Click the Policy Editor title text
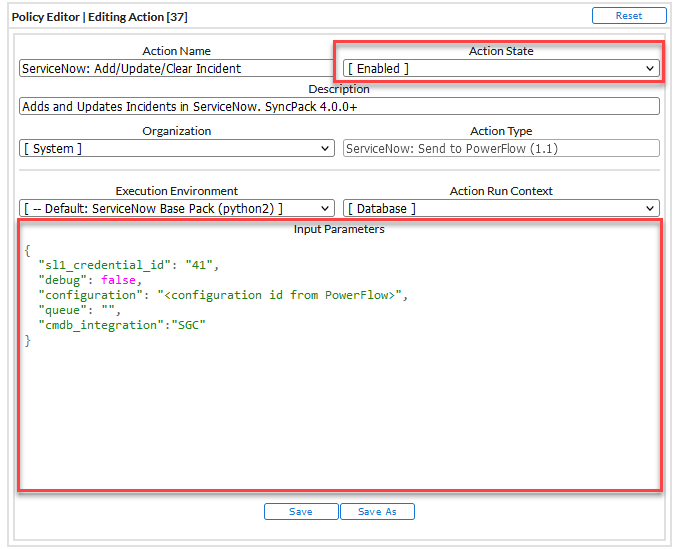677x549 pixels. click(100, 17)
